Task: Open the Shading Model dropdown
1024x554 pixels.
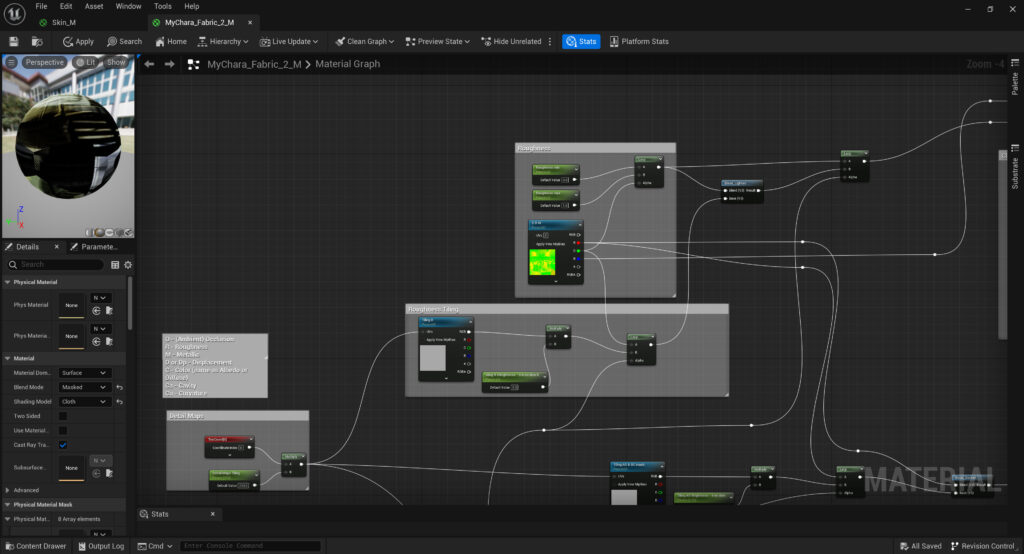Action: click(85, 401)
